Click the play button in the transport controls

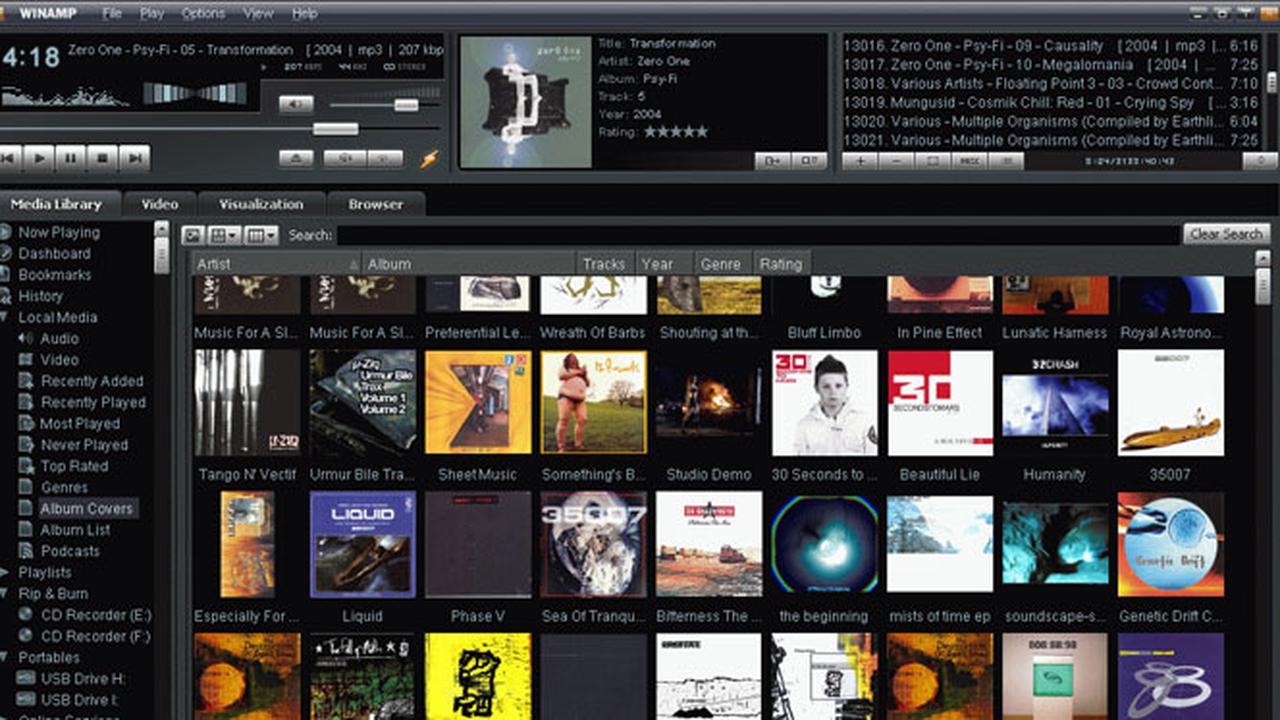[x=40, y=157]
